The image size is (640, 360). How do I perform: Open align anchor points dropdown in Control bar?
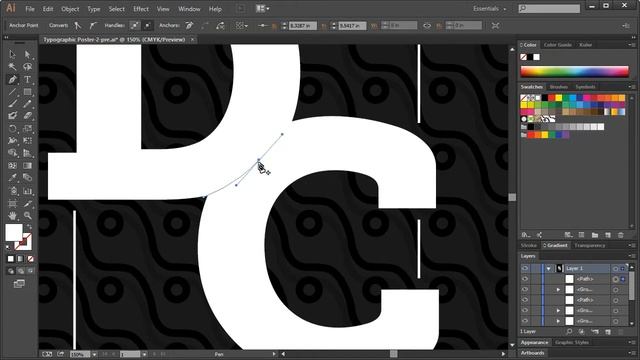(x=242, y=25)
